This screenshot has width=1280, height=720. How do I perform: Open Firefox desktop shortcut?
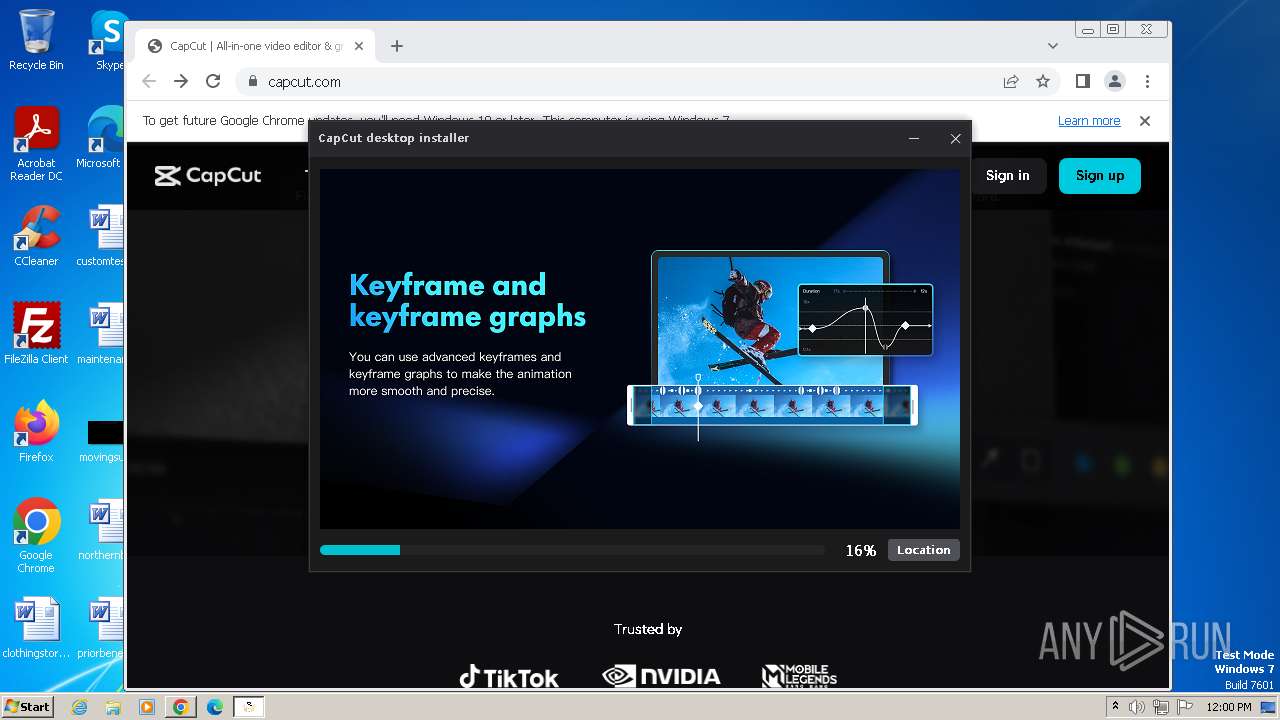click(36, 432)
